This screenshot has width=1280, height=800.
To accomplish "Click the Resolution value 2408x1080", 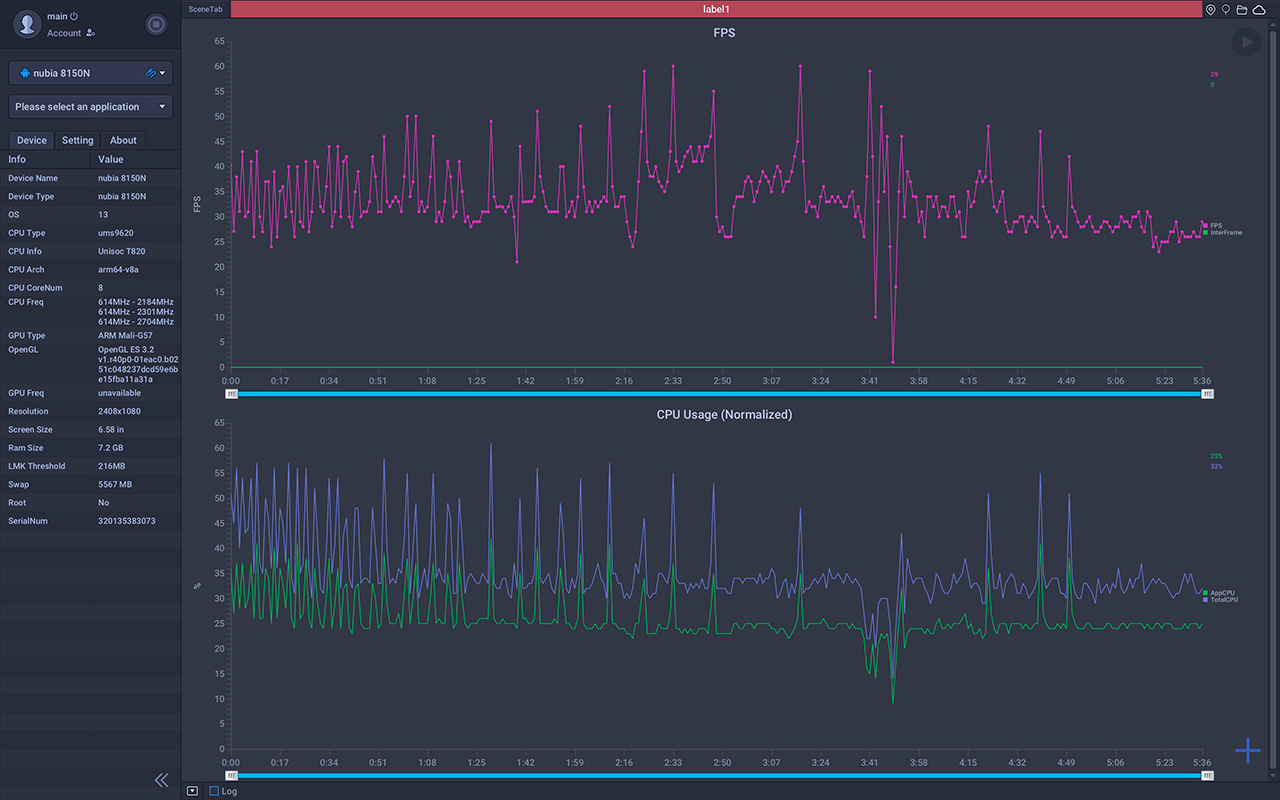I will [119, 411].
